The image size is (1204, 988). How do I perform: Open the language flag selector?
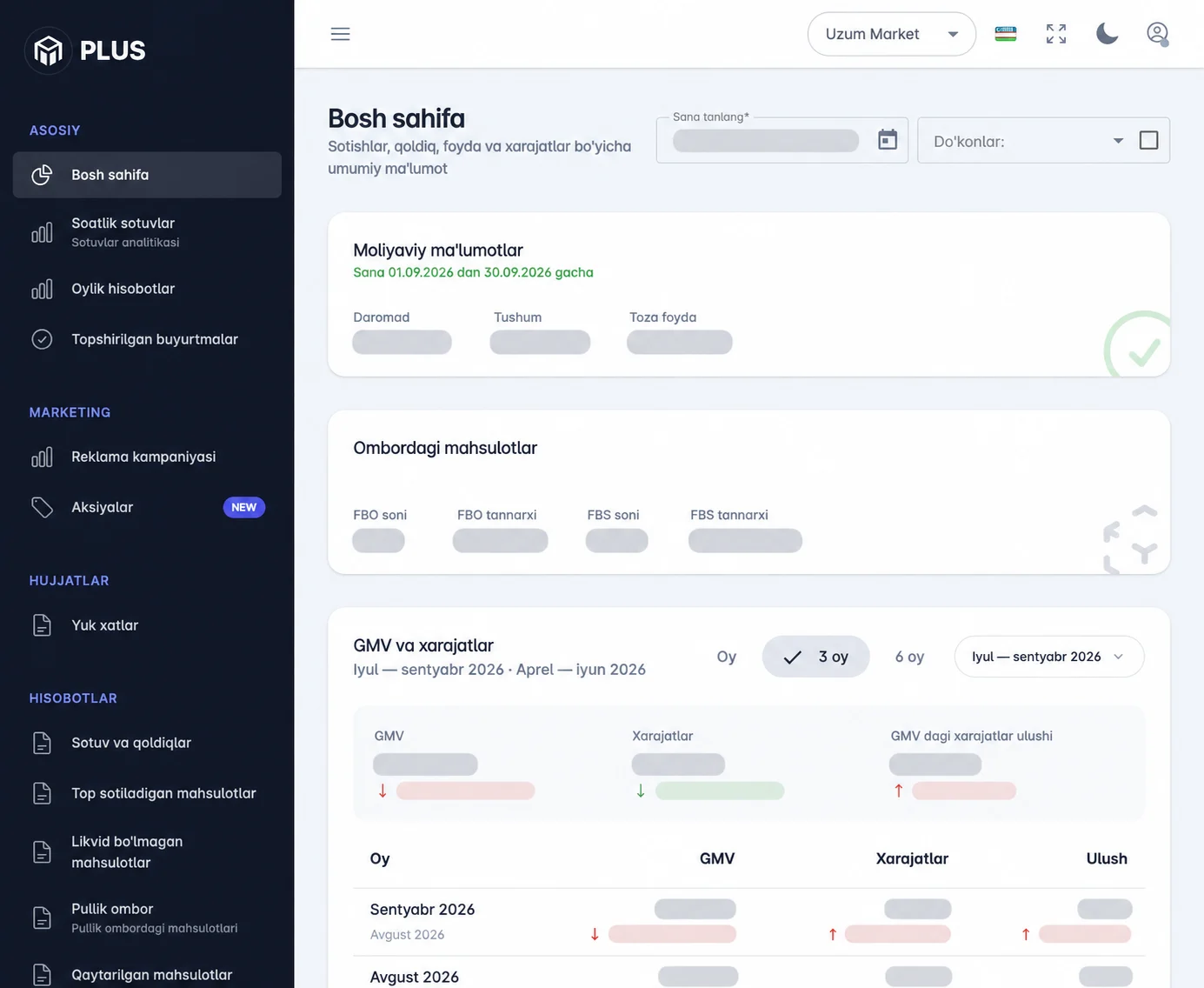pos(1006,34)
